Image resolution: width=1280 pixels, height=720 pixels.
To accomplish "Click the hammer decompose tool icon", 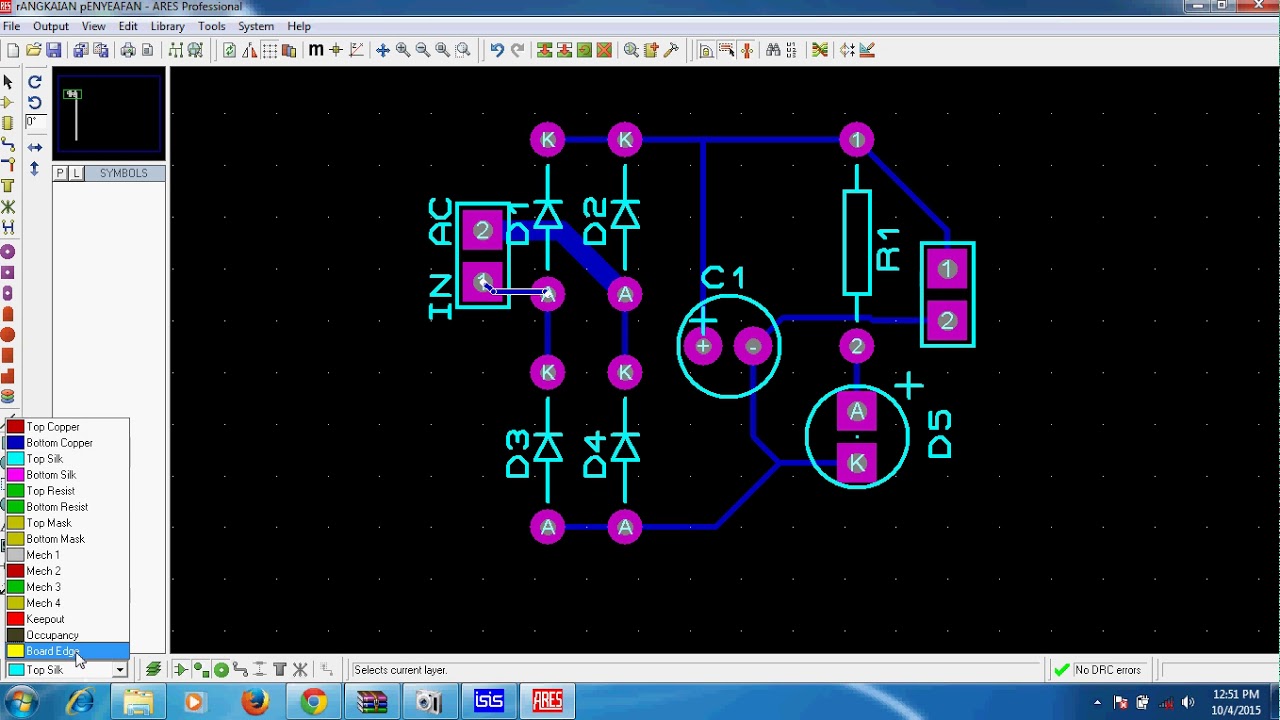I will [x=671, y=50].
